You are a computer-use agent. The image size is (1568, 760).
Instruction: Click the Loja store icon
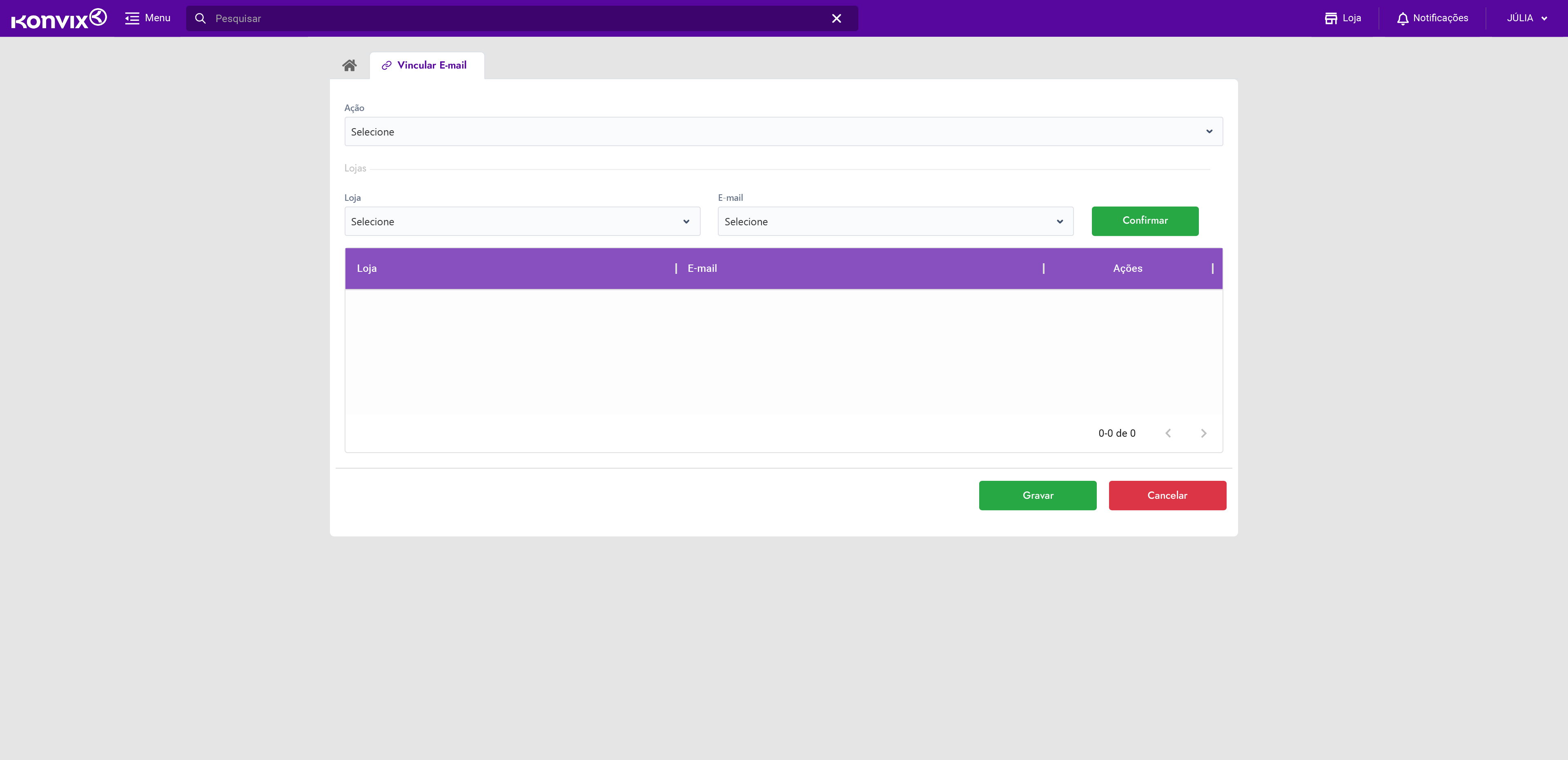(x=1331, y=18)
